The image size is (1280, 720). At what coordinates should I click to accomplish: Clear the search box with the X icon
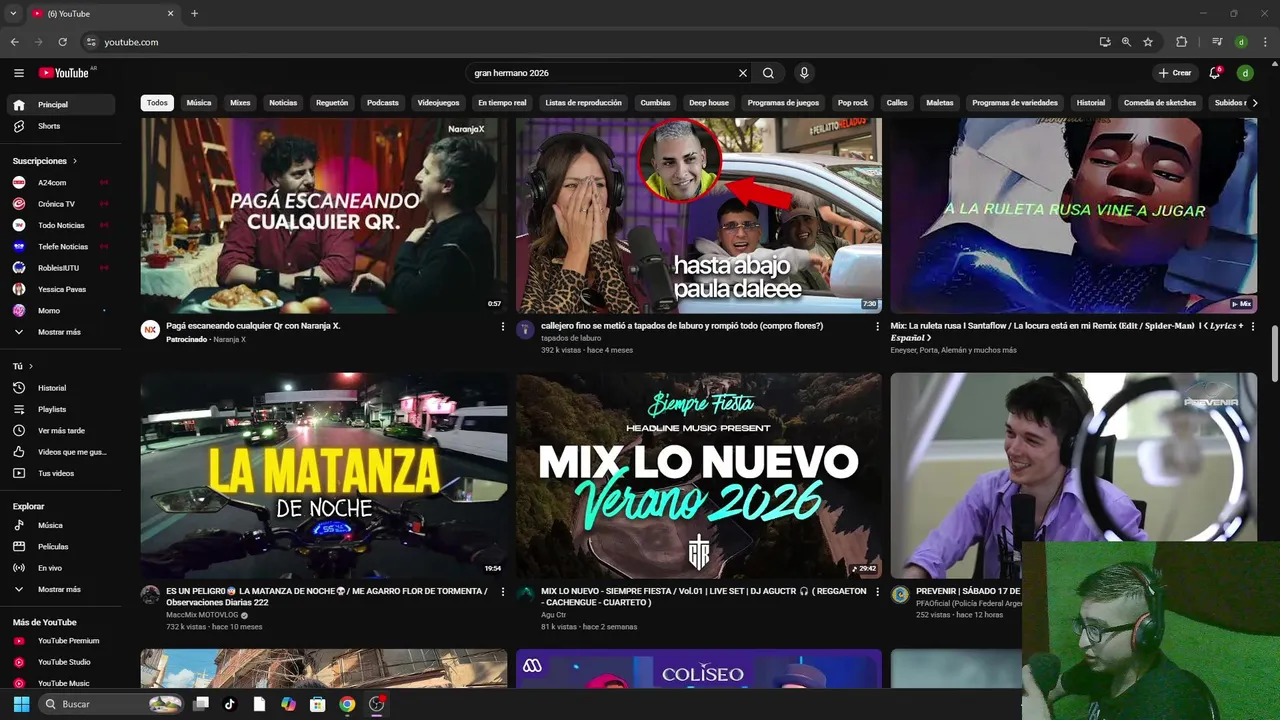click(x=743, y=73)
